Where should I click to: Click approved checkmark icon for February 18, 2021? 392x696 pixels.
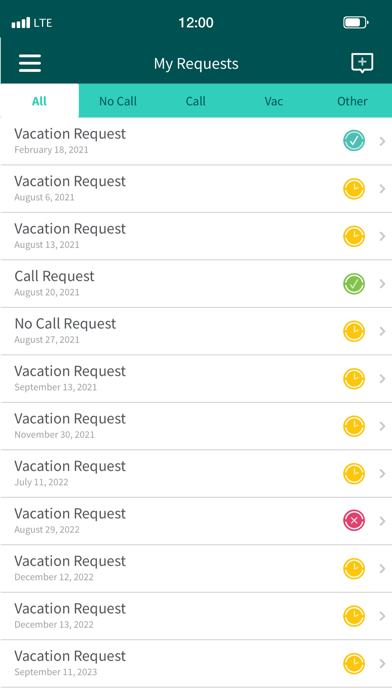[354, 141]
